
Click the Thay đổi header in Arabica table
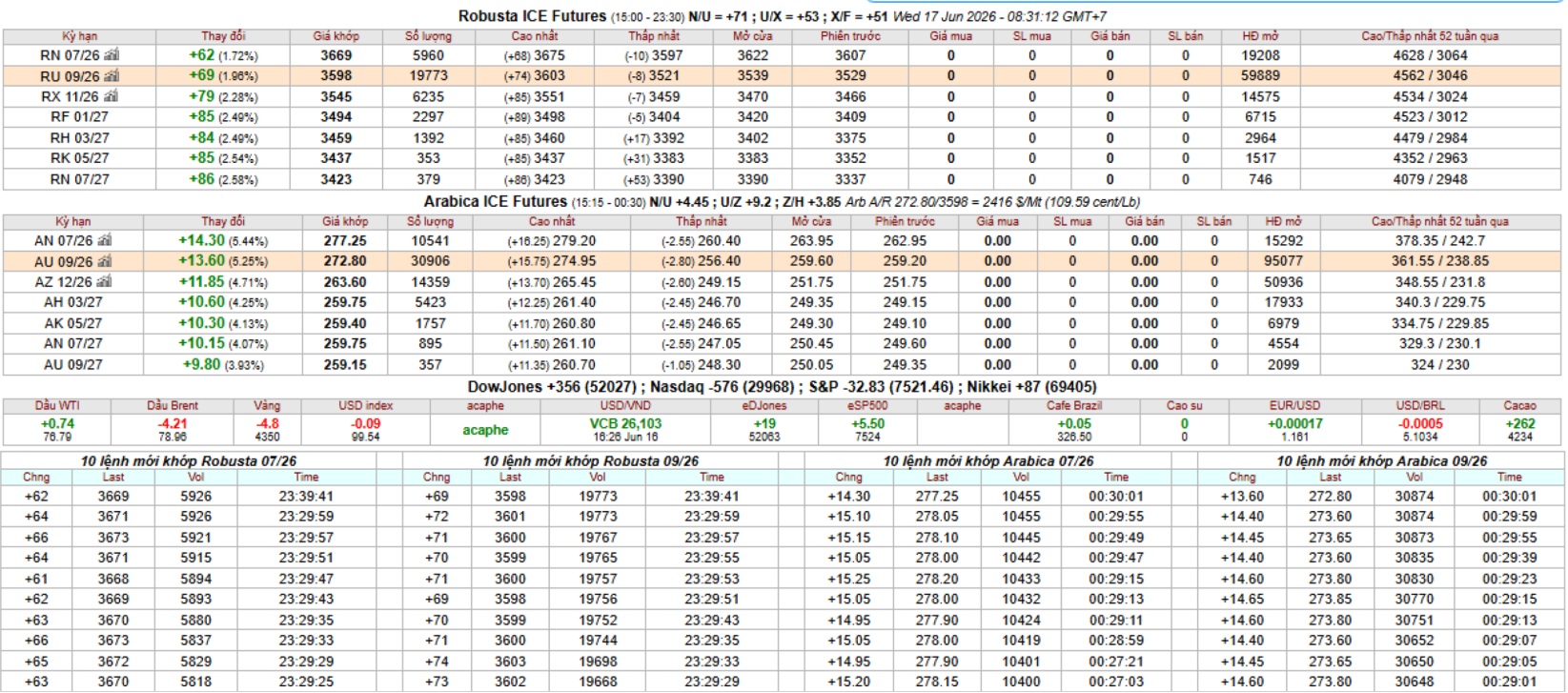click(223, 221)
